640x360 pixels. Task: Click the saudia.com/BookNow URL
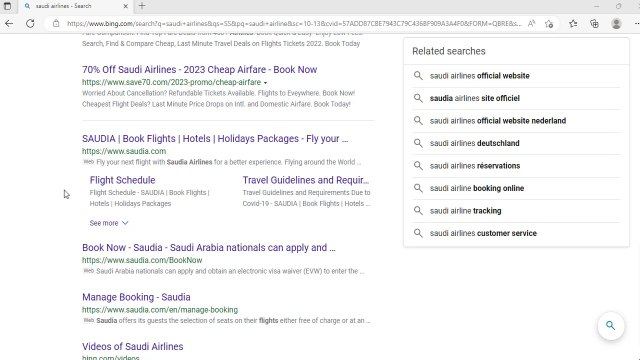pos(142,260)
